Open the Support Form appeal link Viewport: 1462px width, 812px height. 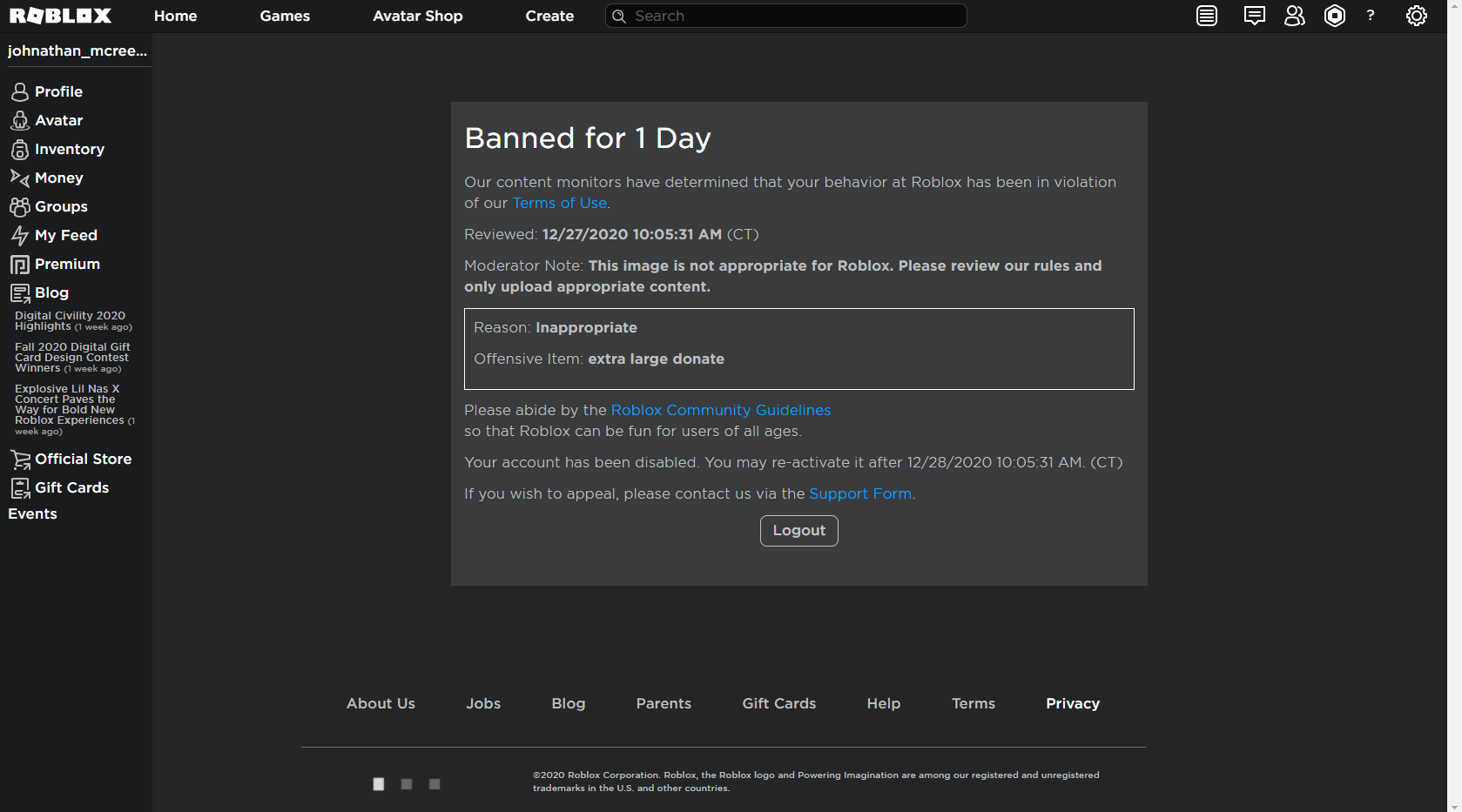point(860,493)
